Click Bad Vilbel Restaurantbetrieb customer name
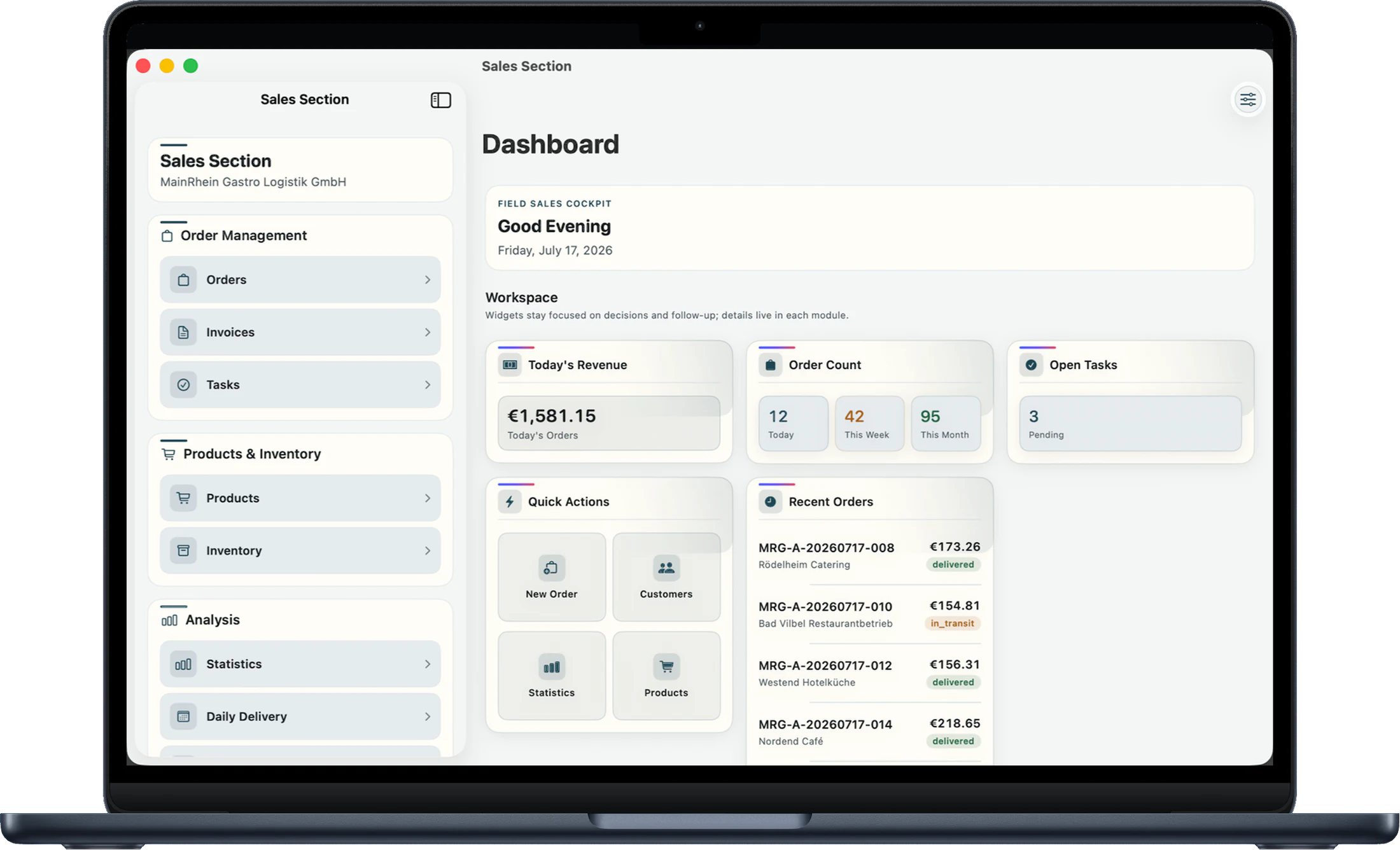This screenshot has width=1400, height=850. 825,624
